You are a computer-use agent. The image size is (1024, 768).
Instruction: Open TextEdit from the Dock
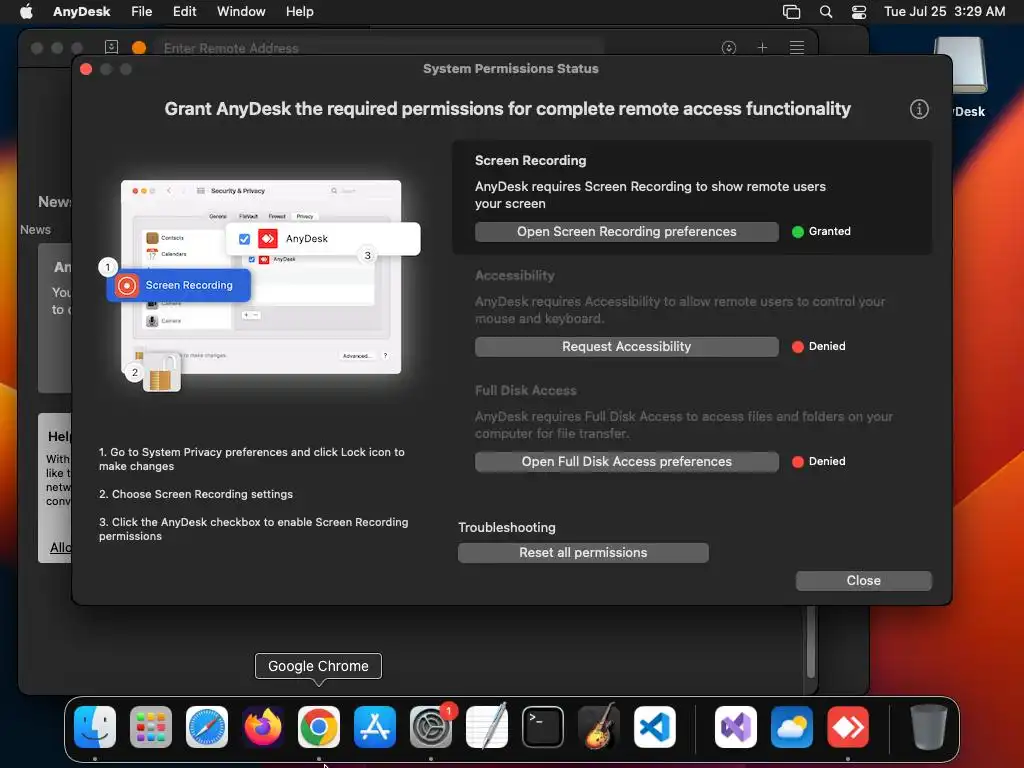(487, 727)
